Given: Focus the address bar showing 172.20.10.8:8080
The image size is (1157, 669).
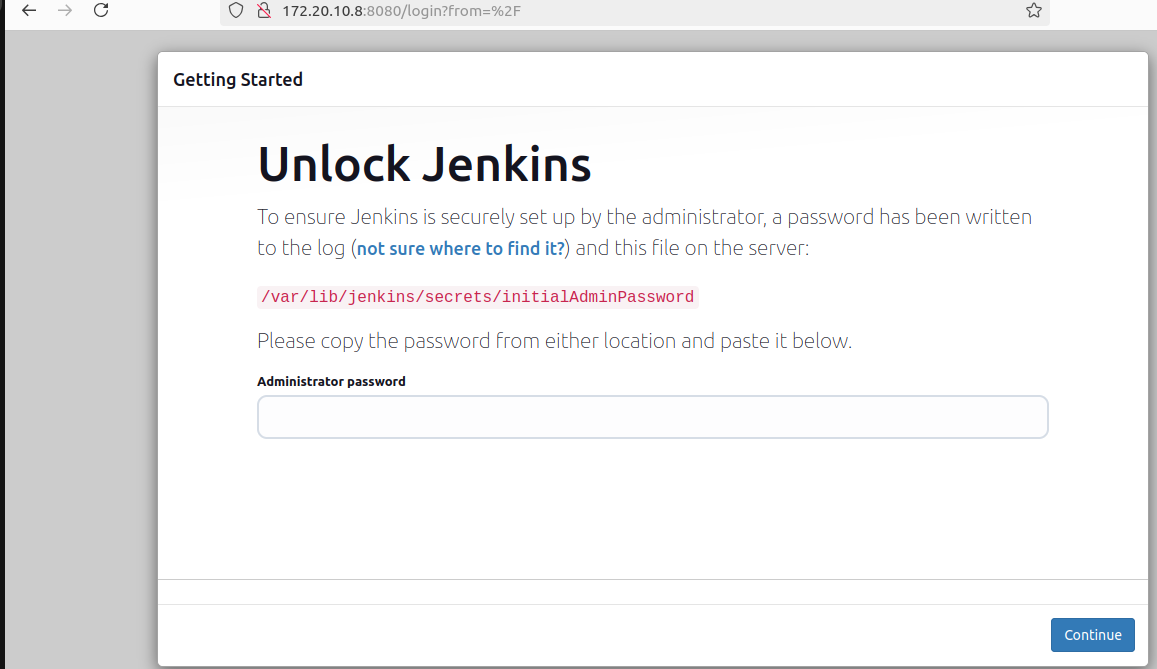Looking at the screenshot, I should (x=635, y=11).
